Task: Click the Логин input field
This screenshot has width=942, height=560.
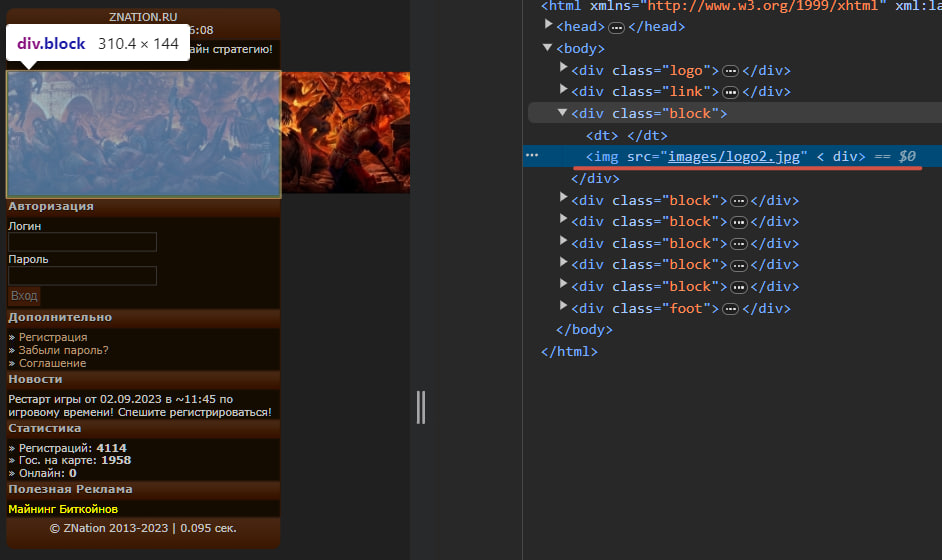Action: point(82,242)
